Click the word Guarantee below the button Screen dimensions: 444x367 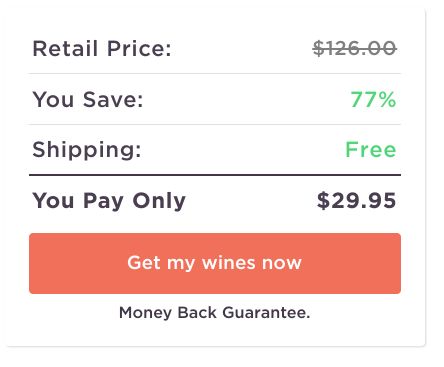pos(266,313)
